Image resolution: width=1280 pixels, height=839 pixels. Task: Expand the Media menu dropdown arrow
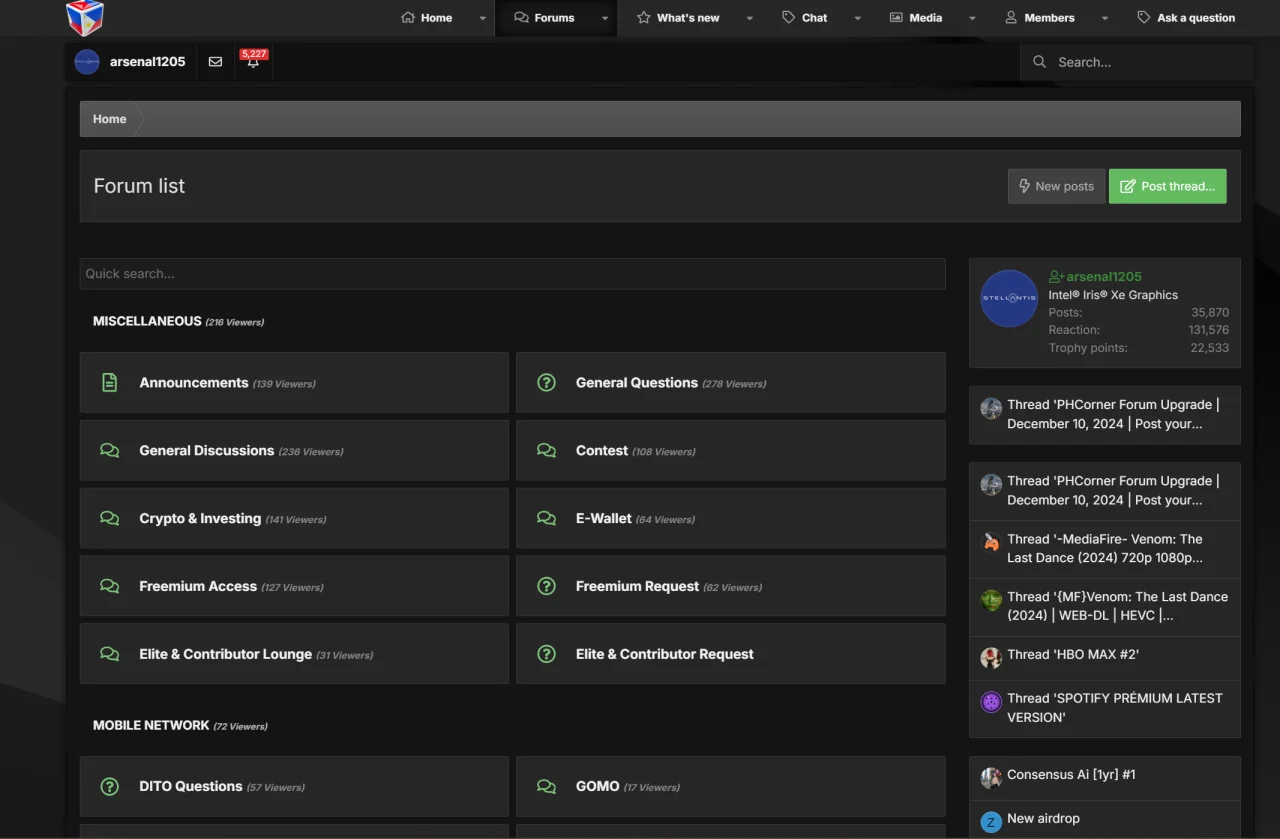click(x=972, y=18)
